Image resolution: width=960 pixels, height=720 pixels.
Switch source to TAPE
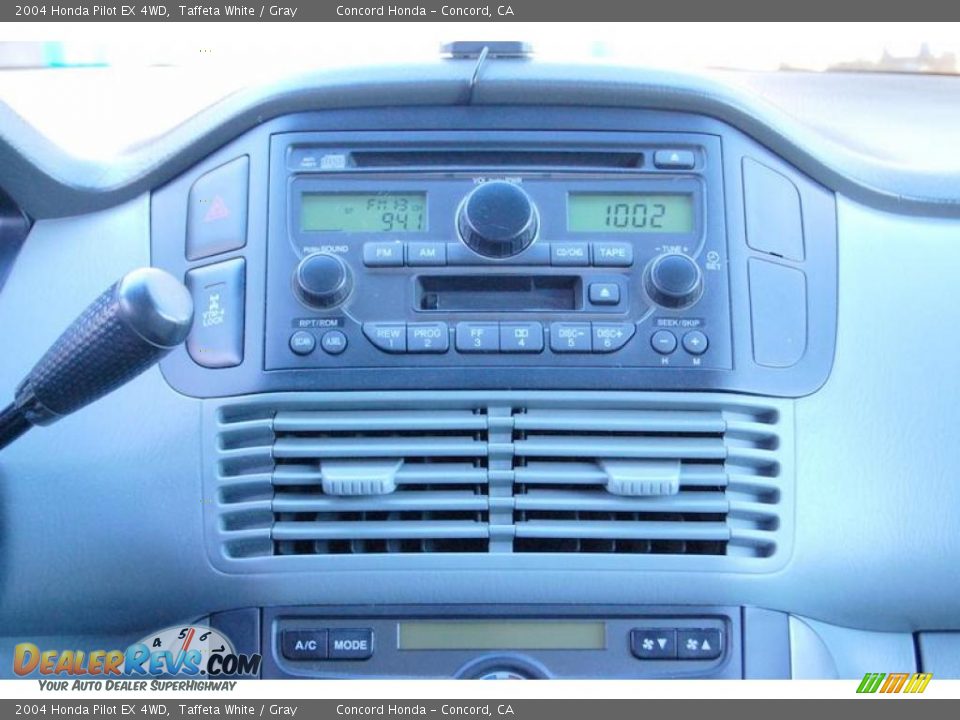612,252
